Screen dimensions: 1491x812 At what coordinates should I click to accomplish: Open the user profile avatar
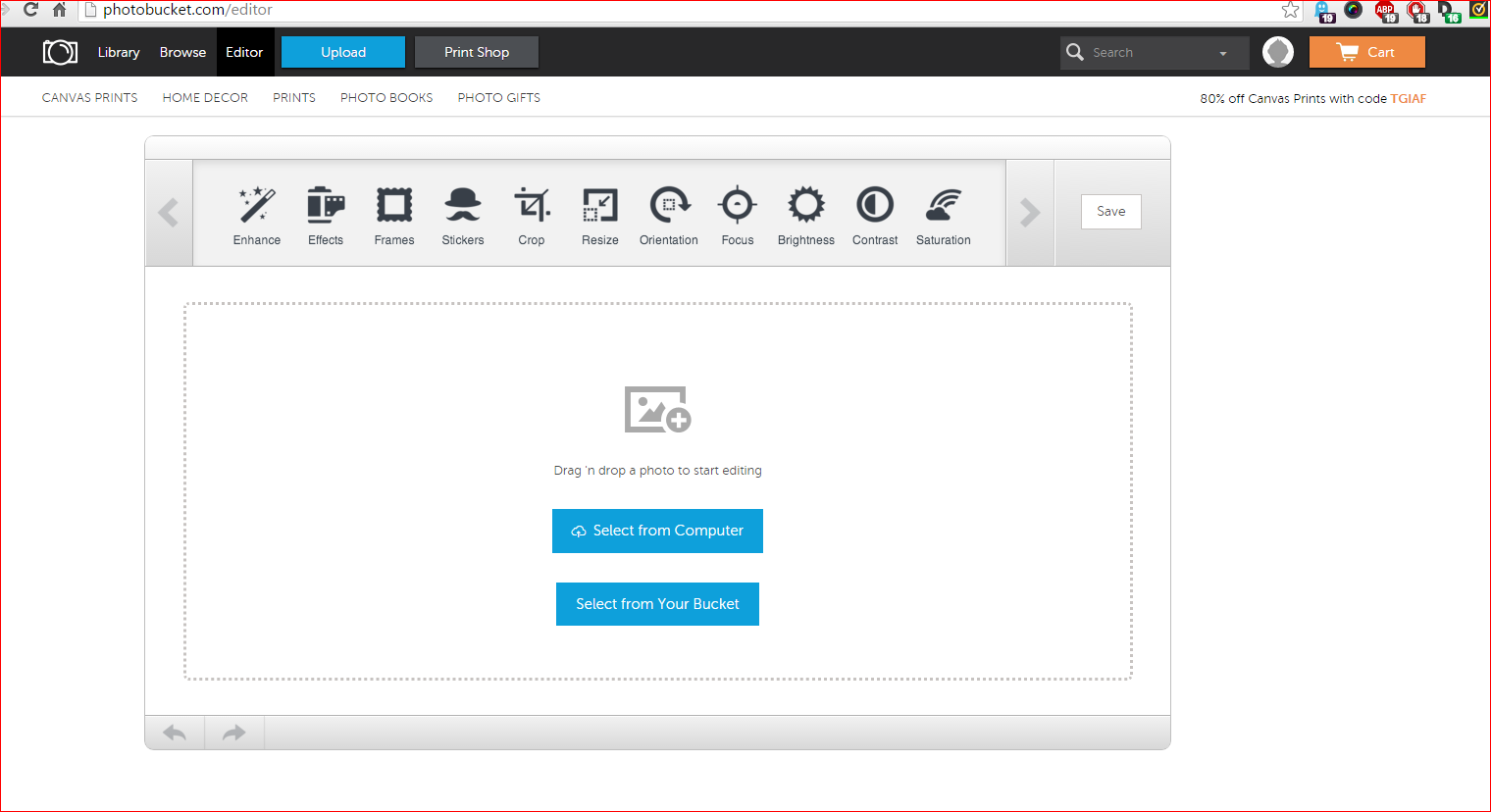[x=1278, y=52]
